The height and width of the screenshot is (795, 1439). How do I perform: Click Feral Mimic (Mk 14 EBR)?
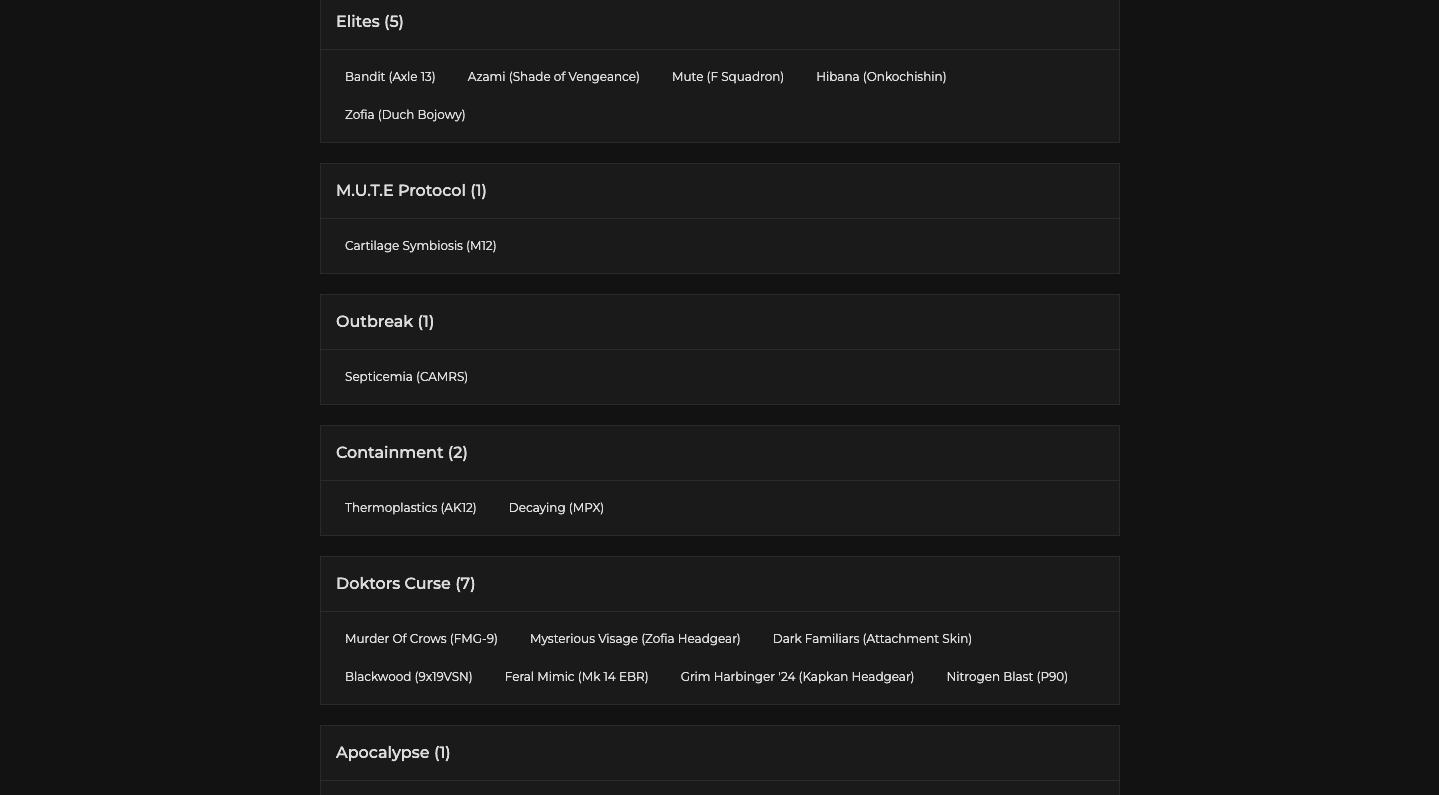click(x=576, y=677)
